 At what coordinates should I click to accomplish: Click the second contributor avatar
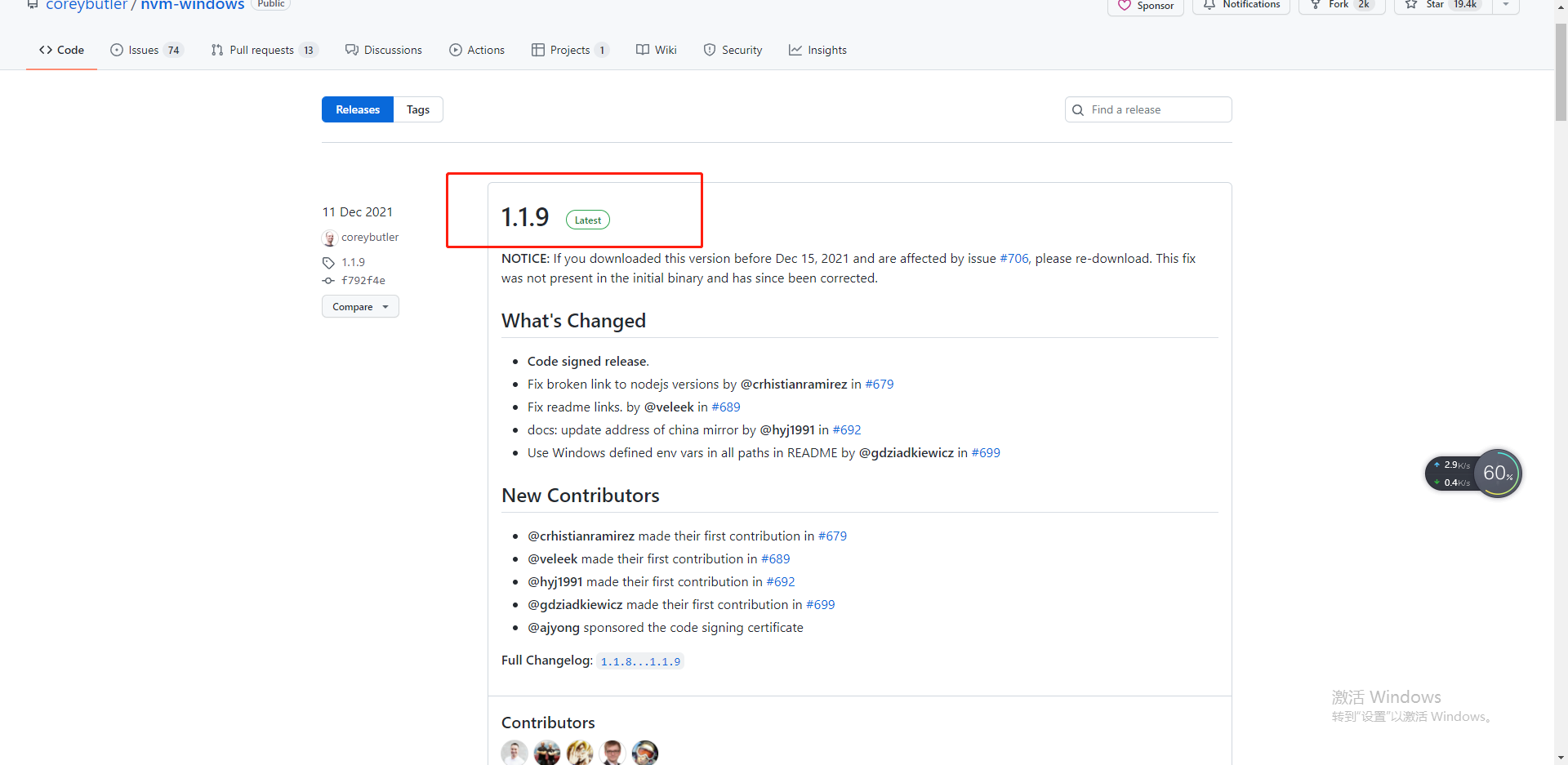tap(547, 753)
